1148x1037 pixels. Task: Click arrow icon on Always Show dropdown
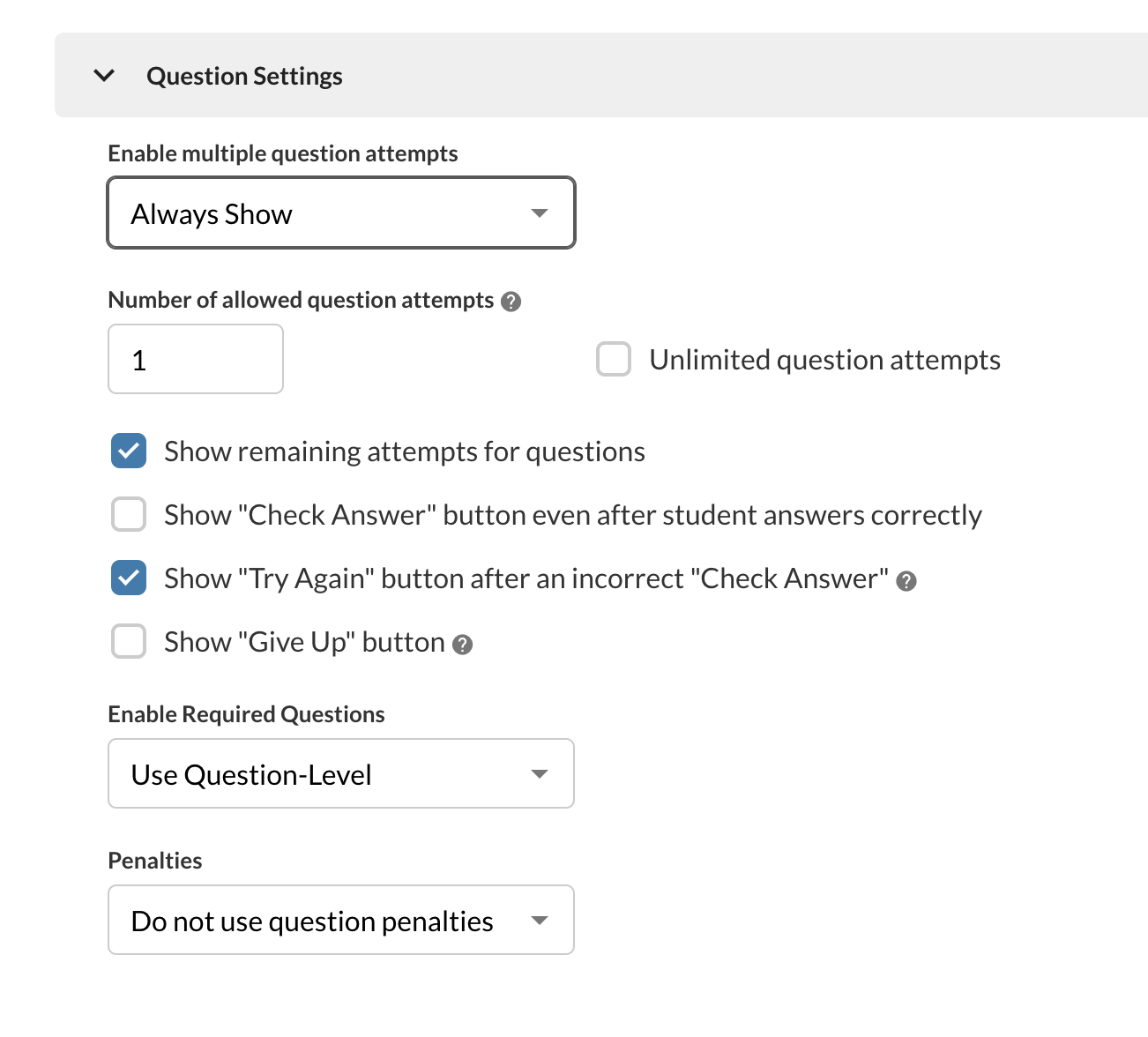540,213
